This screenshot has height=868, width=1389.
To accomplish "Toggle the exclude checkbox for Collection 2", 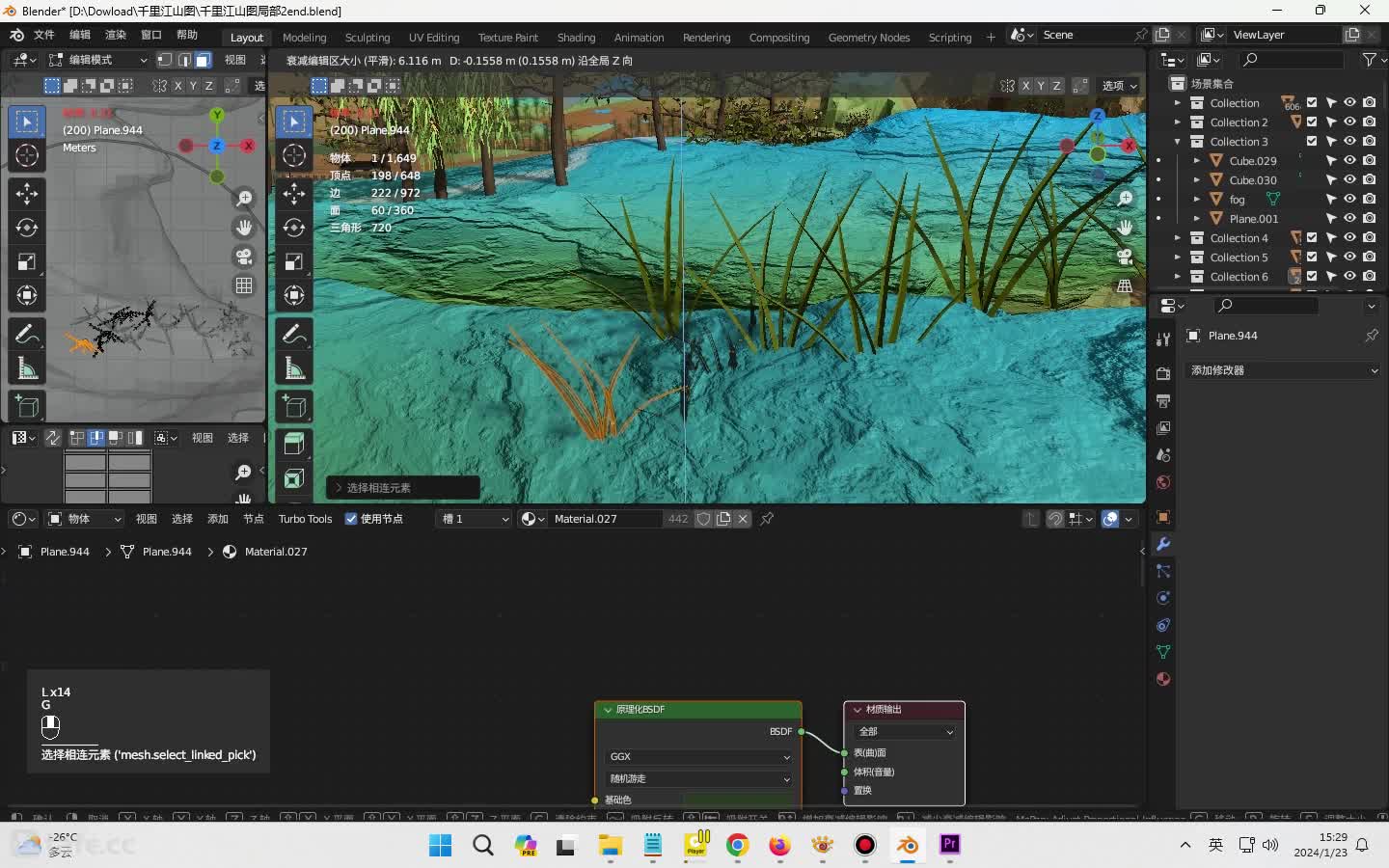I will point(1312,122).
